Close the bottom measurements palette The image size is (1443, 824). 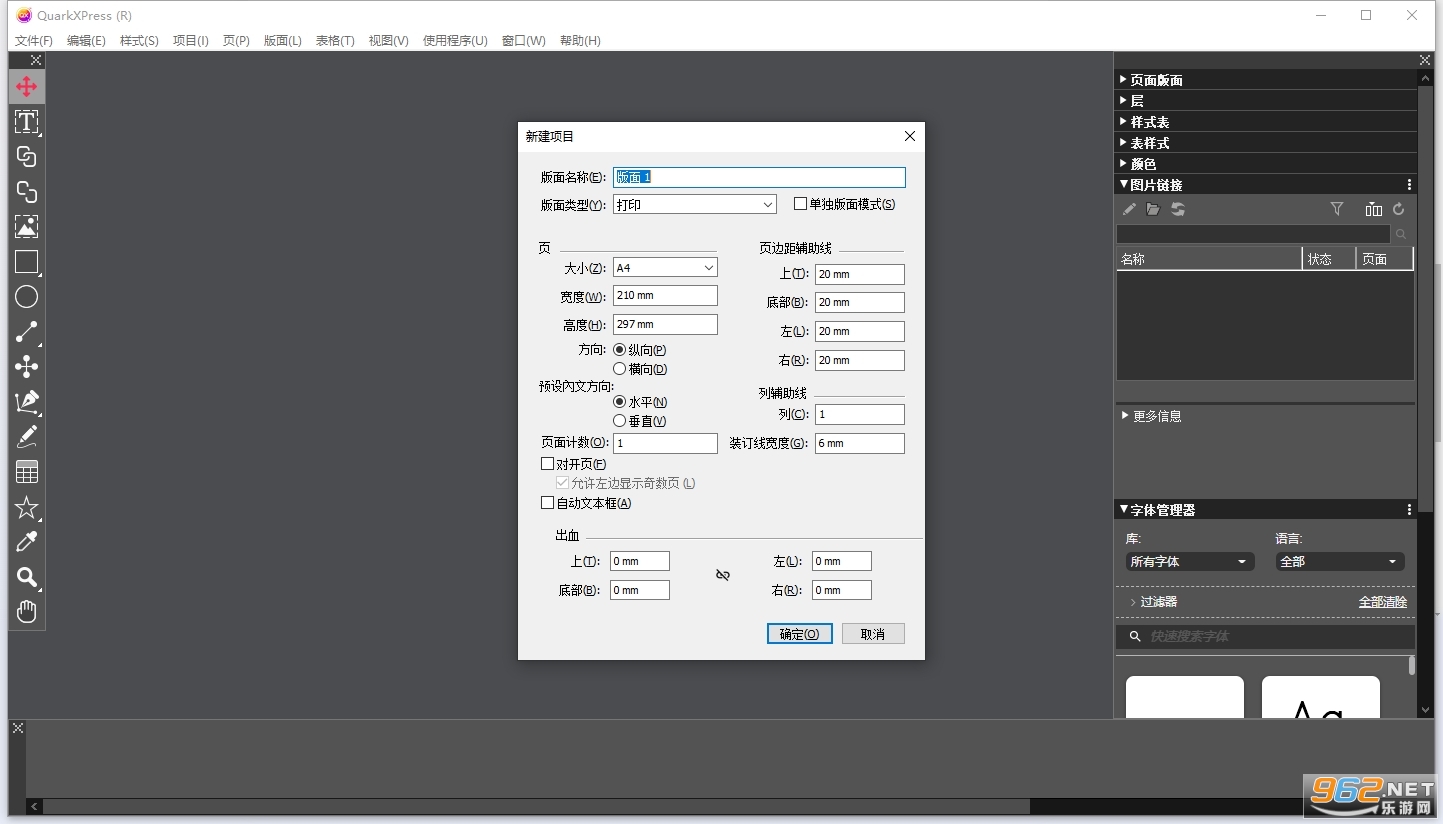[18, 728]
